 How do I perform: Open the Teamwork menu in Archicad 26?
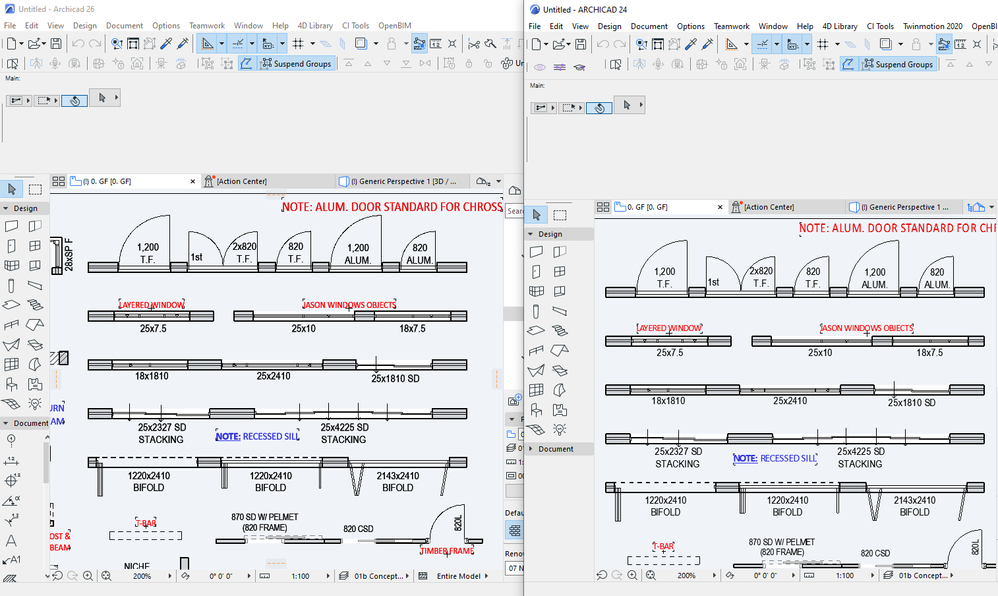(207, 25)
